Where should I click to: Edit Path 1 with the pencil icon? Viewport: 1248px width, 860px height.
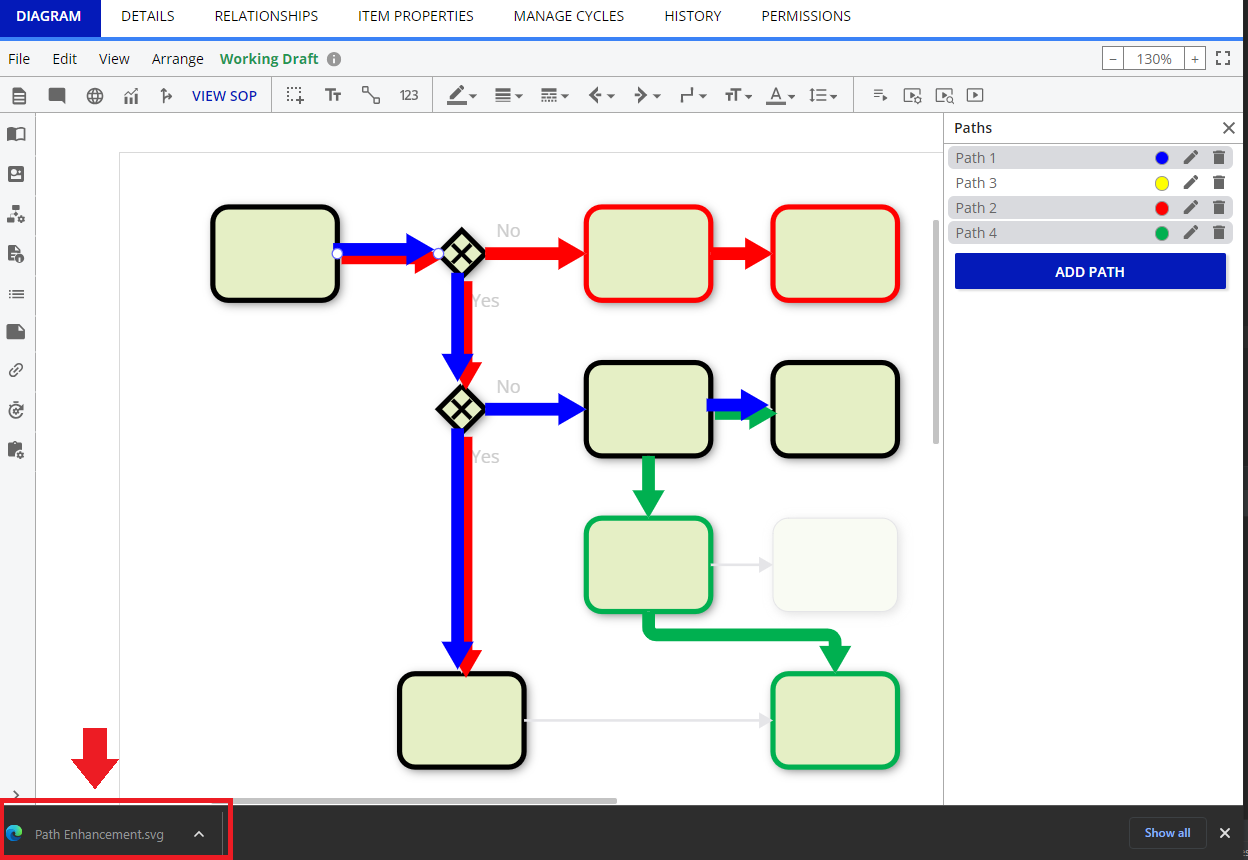click(x=1190, y=158)
